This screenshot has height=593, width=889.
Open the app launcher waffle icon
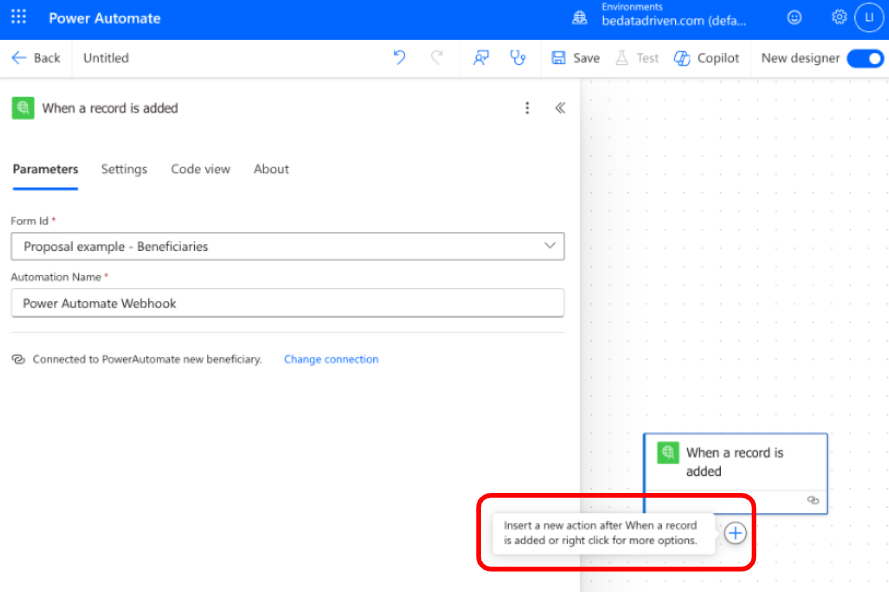click(19, 17)
